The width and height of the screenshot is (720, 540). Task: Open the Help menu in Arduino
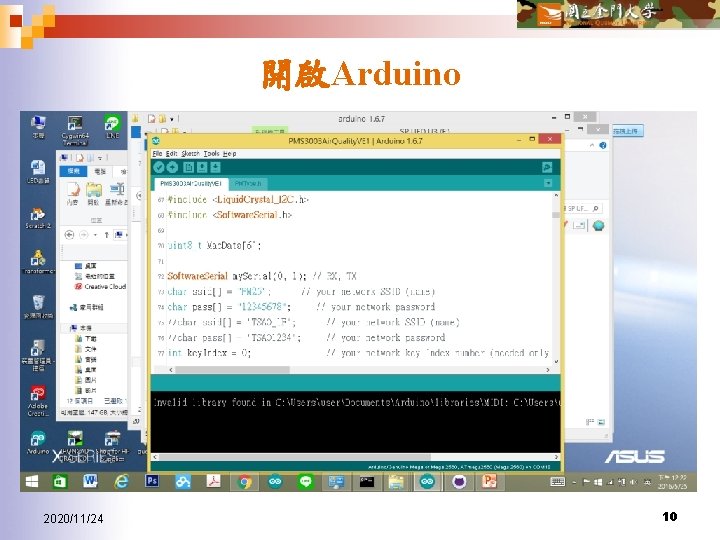click(x=229, y=153)
